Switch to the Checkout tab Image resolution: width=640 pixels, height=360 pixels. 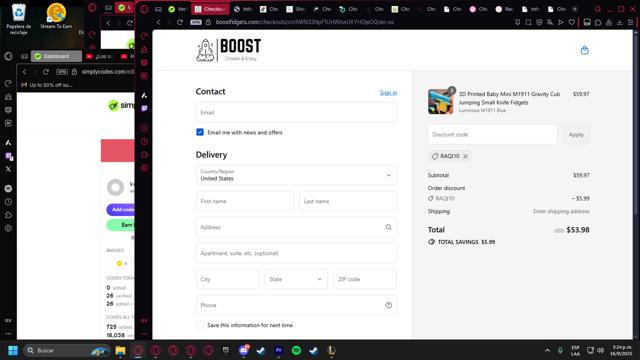tap(210, 9)
